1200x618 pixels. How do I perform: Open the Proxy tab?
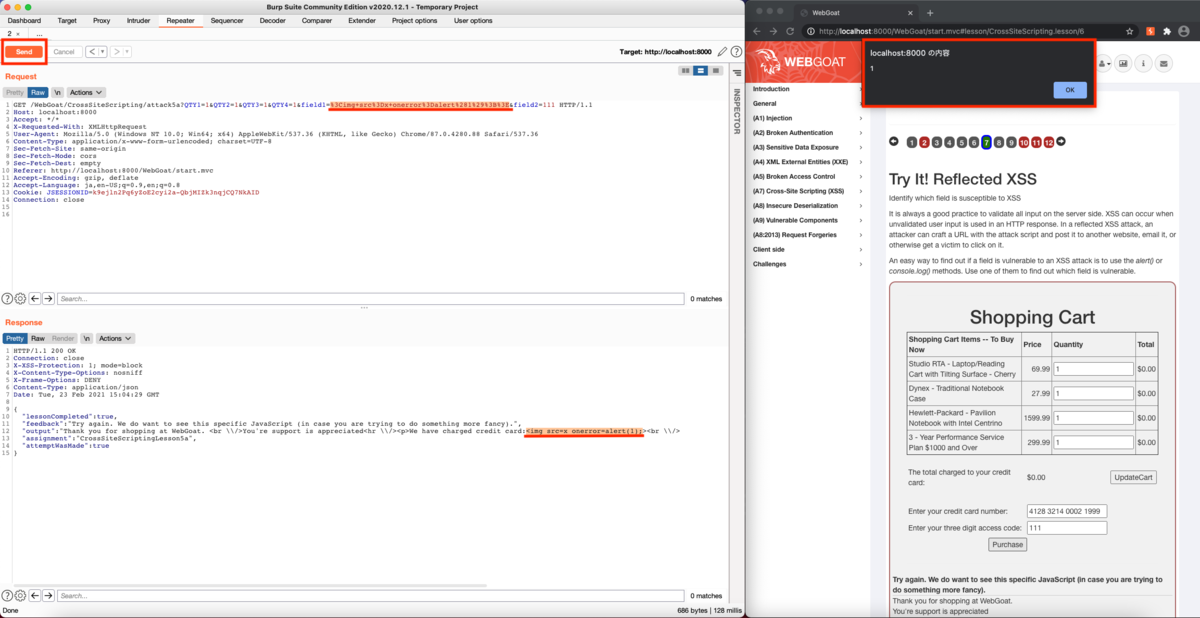[102, 20]
